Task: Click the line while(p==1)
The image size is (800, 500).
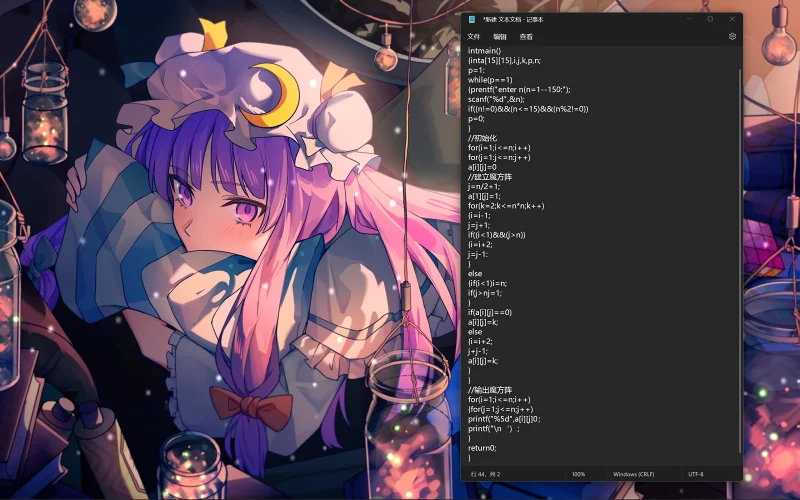Action: tap(490, 80)
